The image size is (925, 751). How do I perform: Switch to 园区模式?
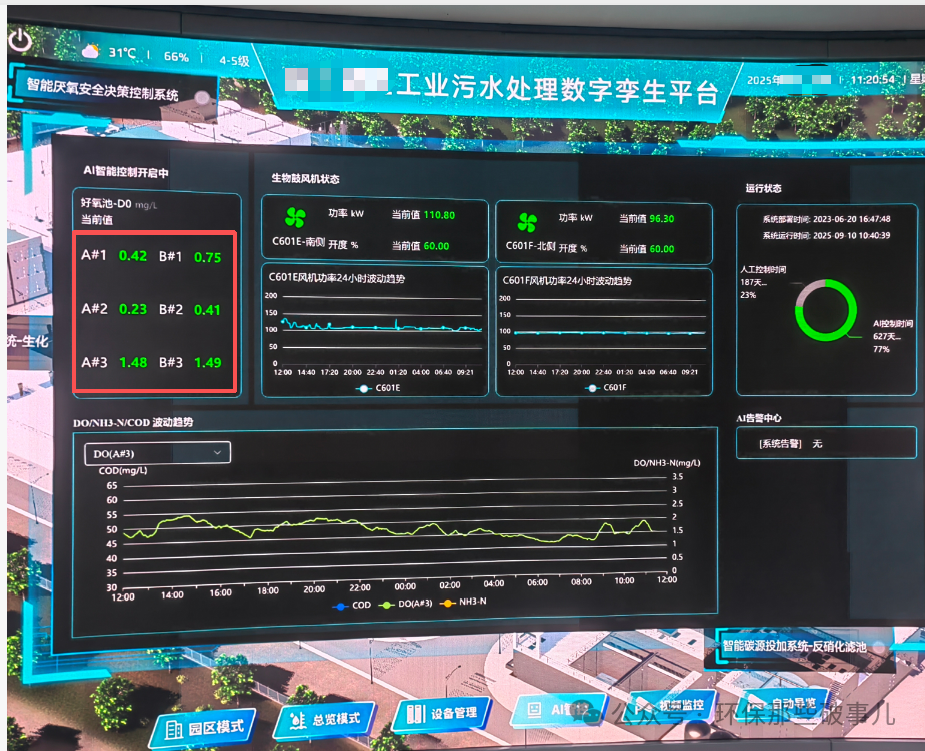click(x=204, y=729)
